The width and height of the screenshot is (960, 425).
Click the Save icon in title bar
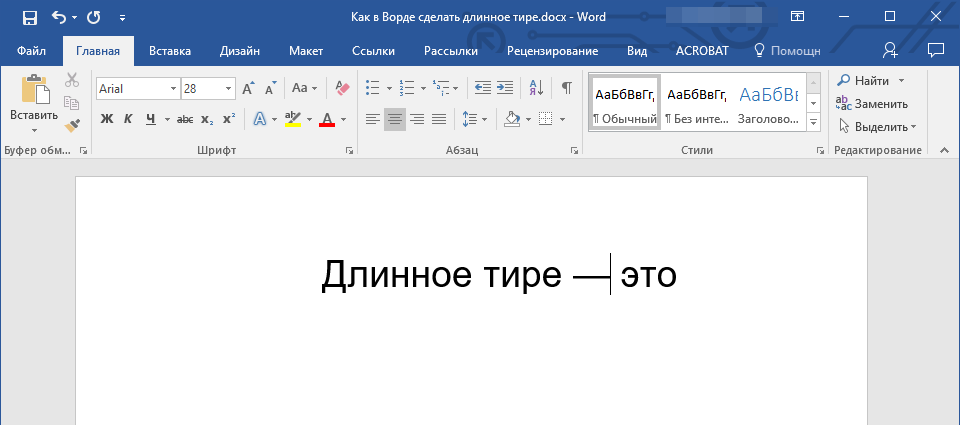(x=29, y=17)
